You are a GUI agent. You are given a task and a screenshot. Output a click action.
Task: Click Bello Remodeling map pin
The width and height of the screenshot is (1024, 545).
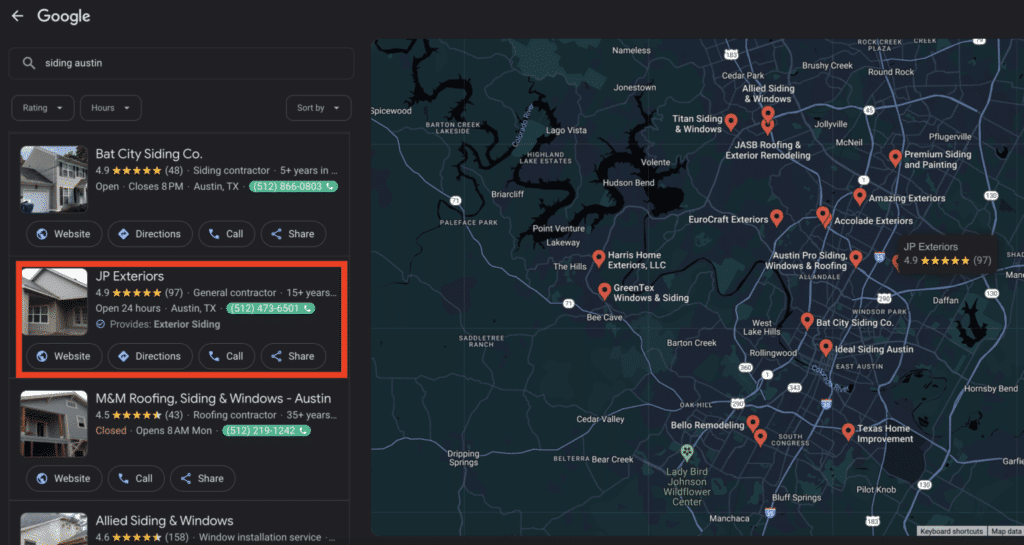753,424
